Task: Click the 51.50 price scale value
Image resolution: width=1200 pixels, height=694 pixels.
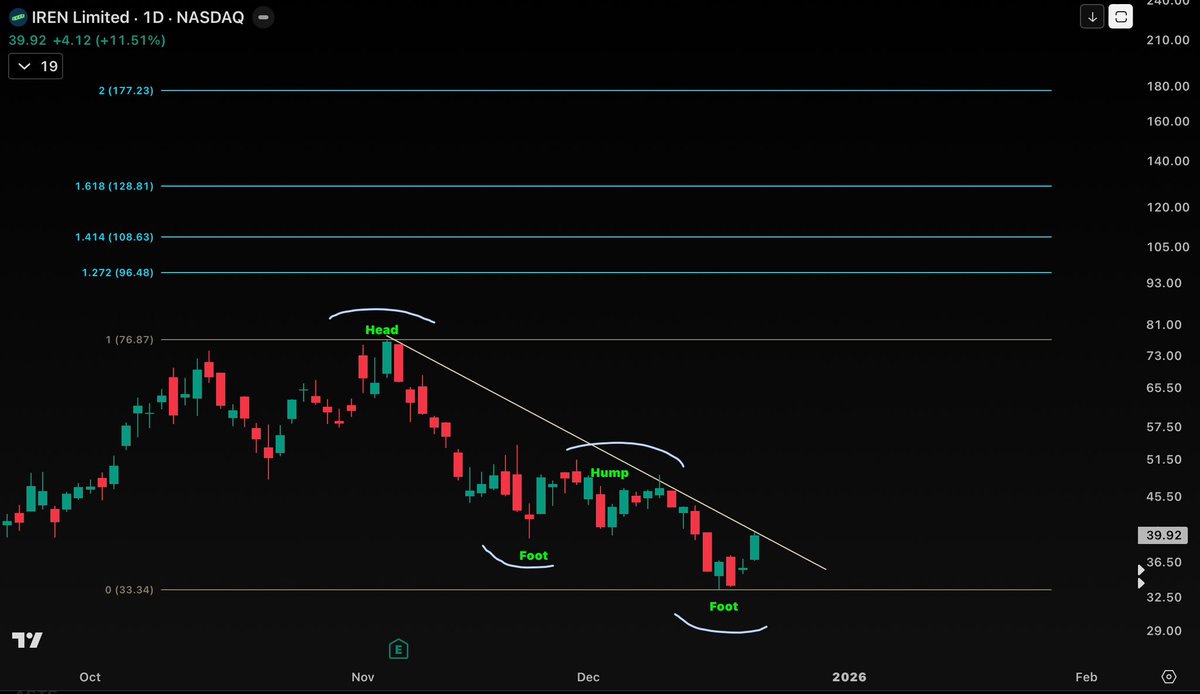Action: pyautogui.click(x=1165, y=460)
